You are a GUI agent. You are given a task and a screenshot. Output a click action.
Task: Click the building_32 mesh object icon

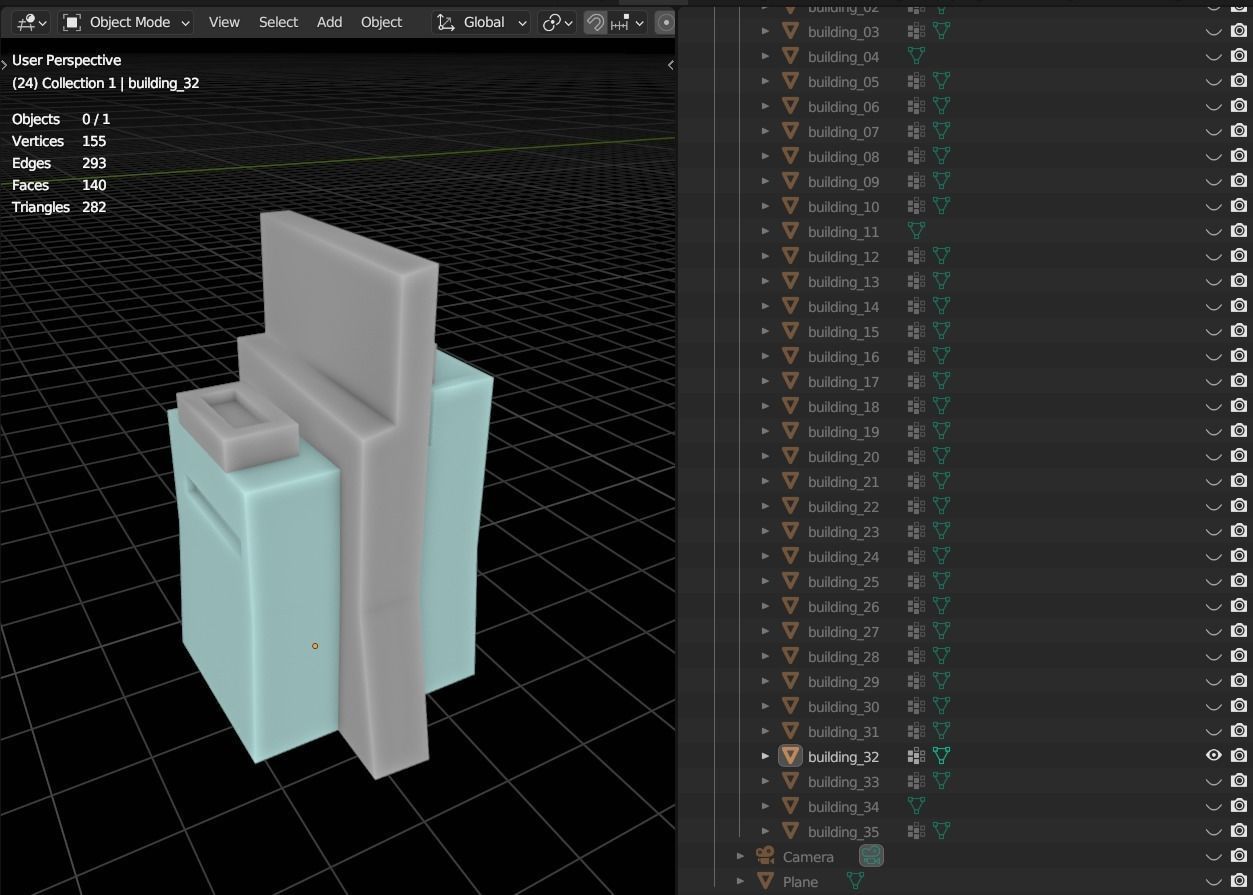(x=791, y=756)
